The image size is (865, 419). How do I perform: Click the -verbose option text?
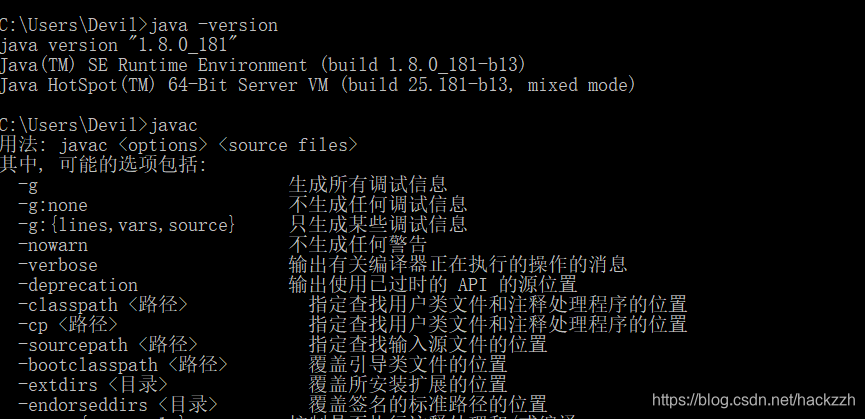pos(58,265)
